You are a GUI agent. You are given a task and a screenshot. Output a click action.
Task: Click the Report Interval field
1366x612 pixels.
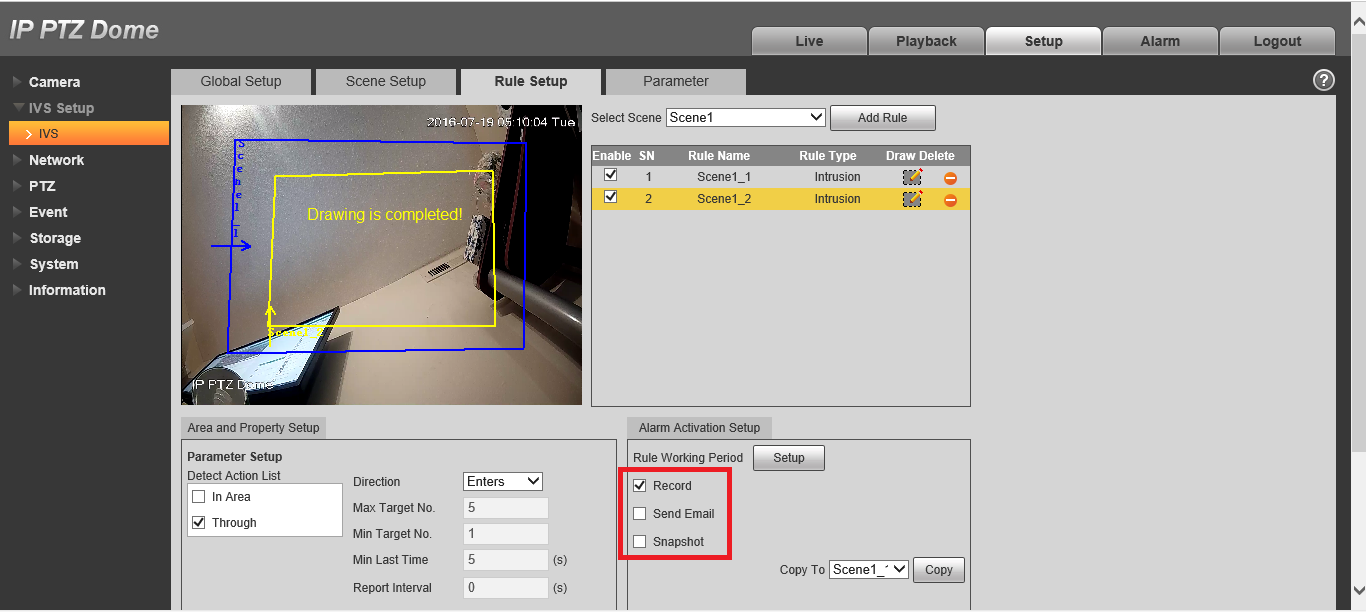pos(506,588)
